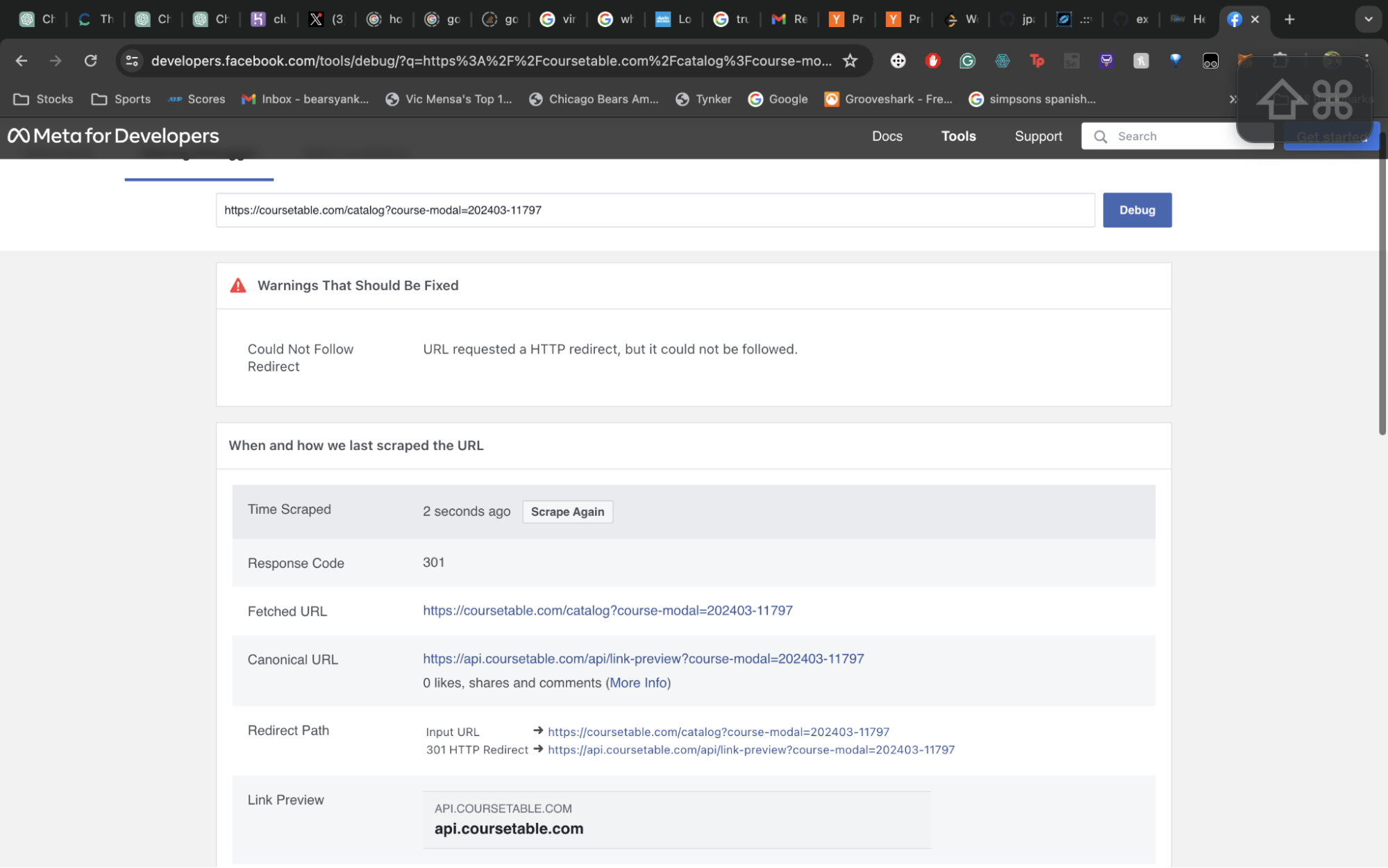Open the 301 HTTP Redirect target link
Image resolution: width=1388 pixels, height=868 pixels.
pos(751,750)
